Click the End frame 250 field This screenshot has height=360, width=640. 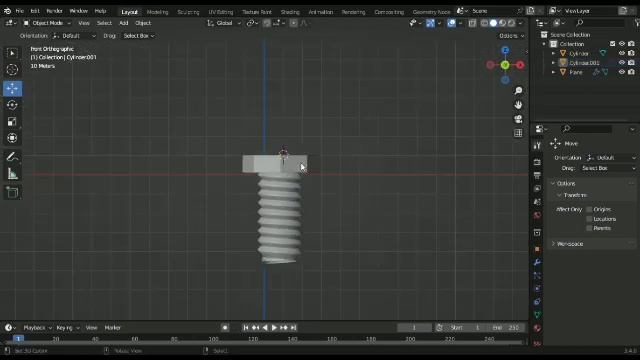(x=506, y=328)
